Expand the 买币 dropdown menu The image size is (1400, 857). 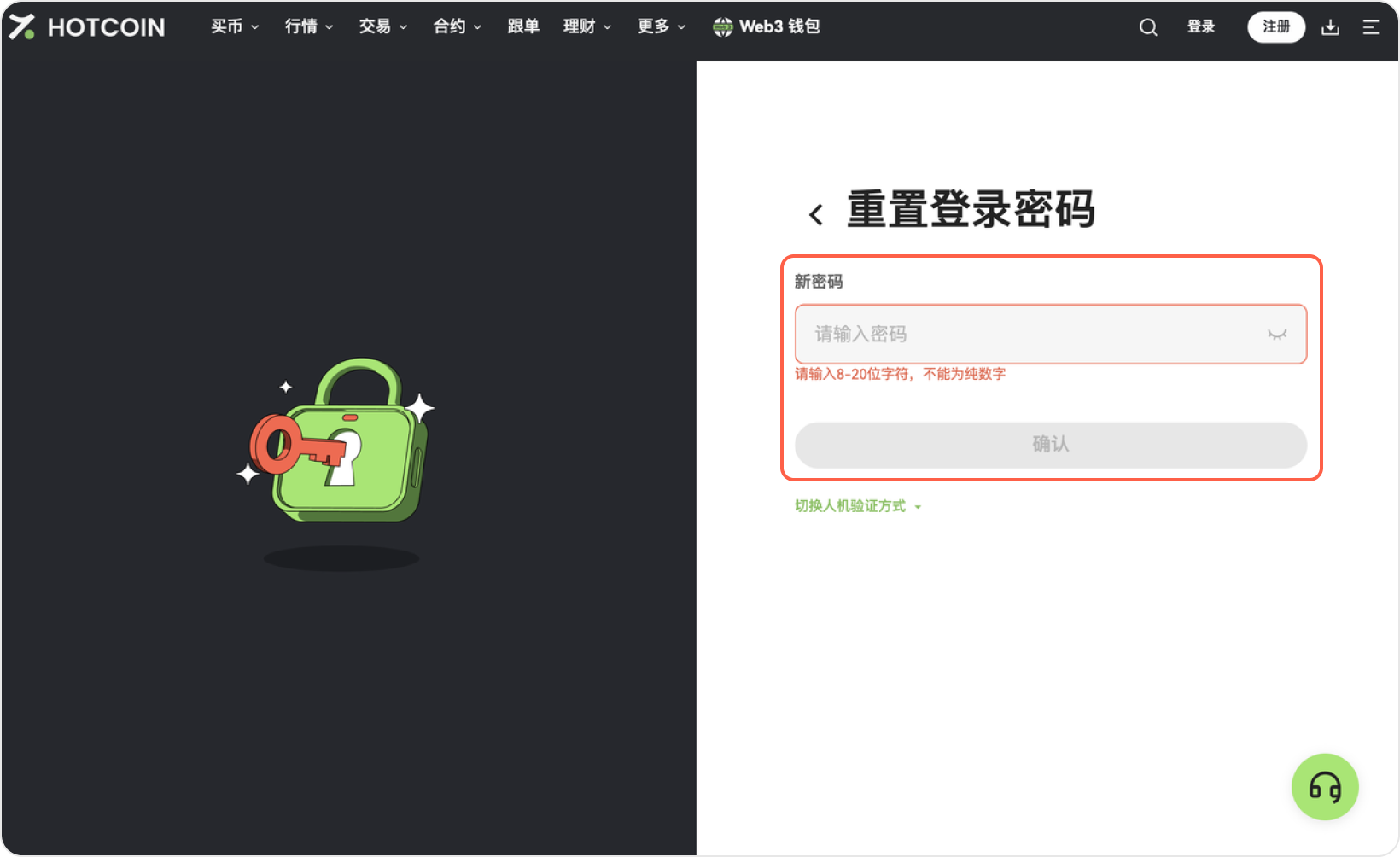point(235,27)
